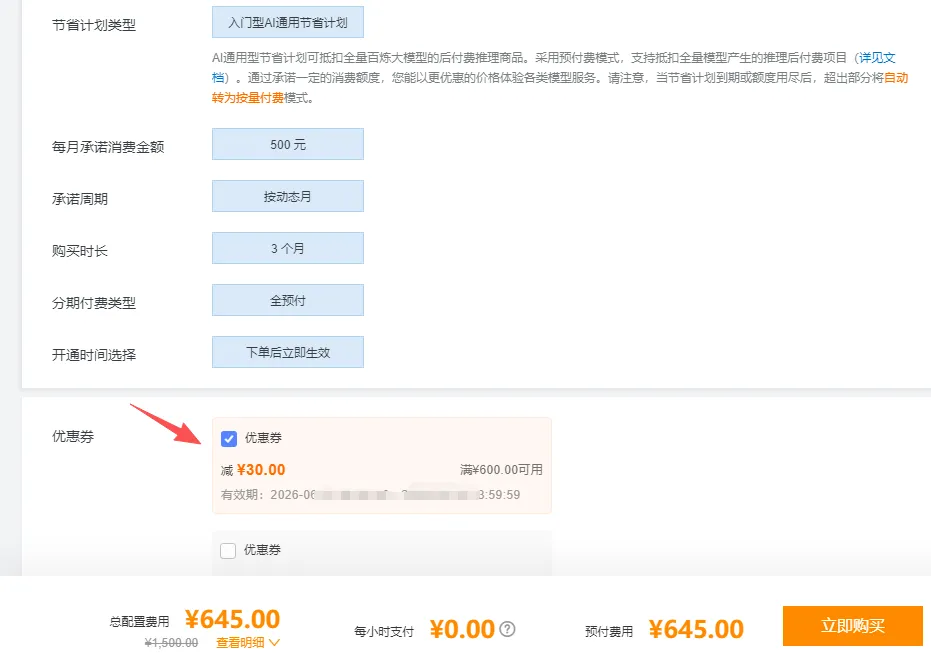Click the 节省计划类型 label
The image size is (931, 653).
click(x=94, y=25)
